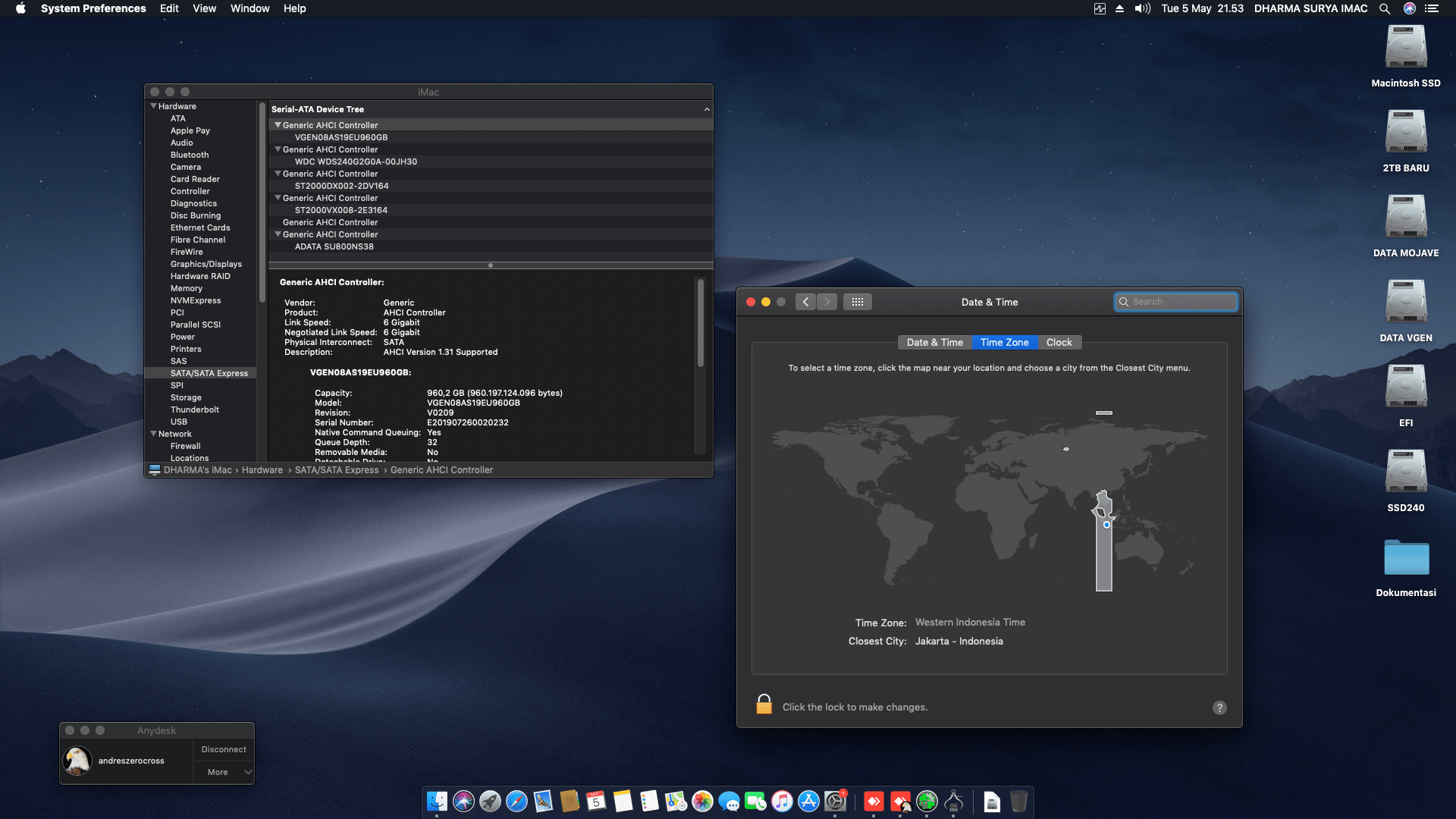Open the Help menu

click(x=294, y=8)
